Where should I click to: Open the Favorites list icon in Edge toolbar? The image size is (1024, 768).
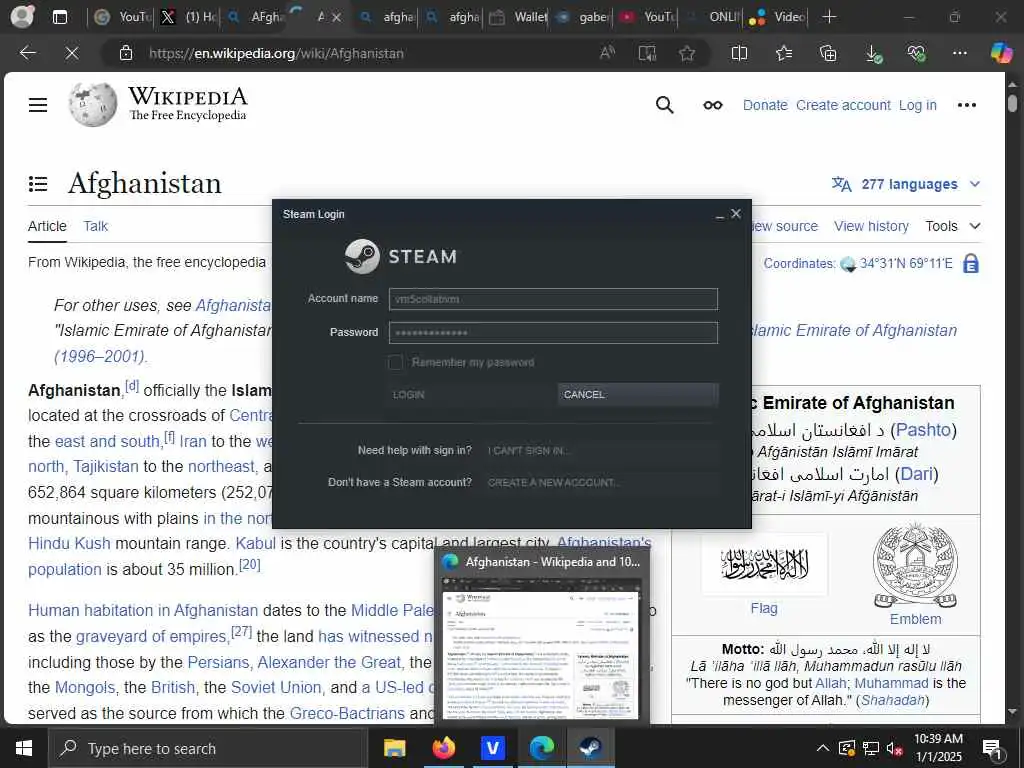click(x=784, y=53)
